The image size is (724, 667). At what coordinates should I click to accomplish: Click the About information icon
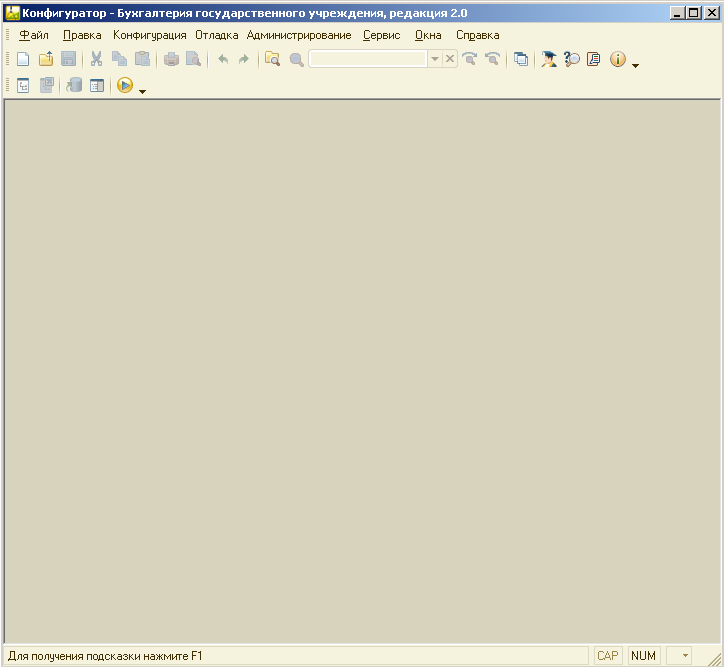(x=617, y=59)
